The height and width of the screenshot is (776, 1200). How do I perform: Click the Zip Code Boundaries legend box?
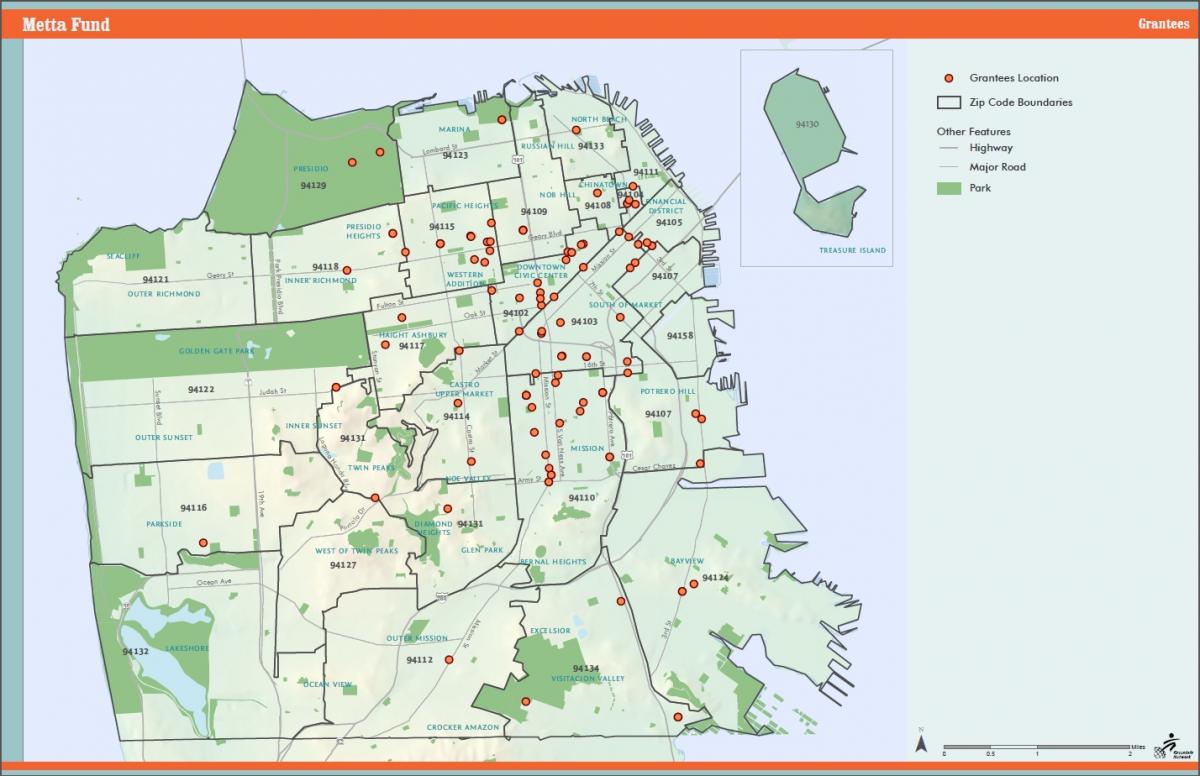tap(948, 102)
